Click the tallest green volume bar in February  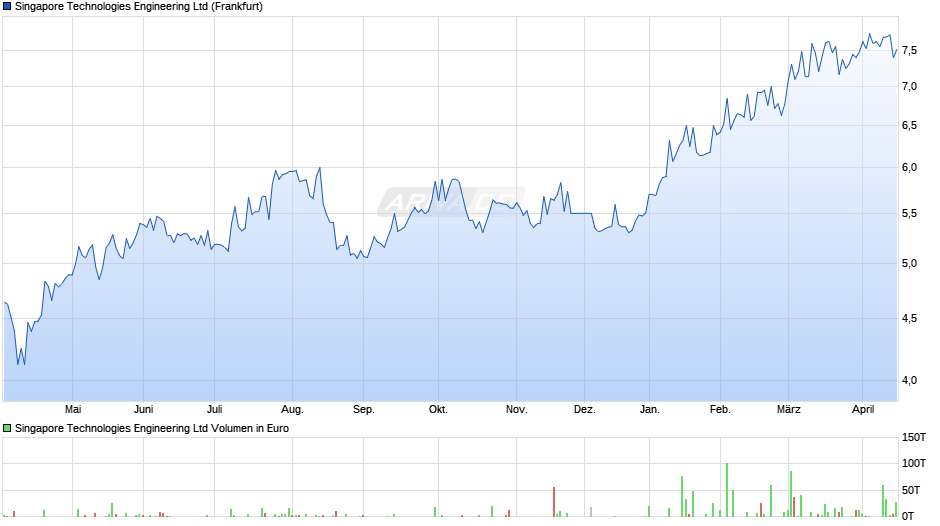click(727, 490)
